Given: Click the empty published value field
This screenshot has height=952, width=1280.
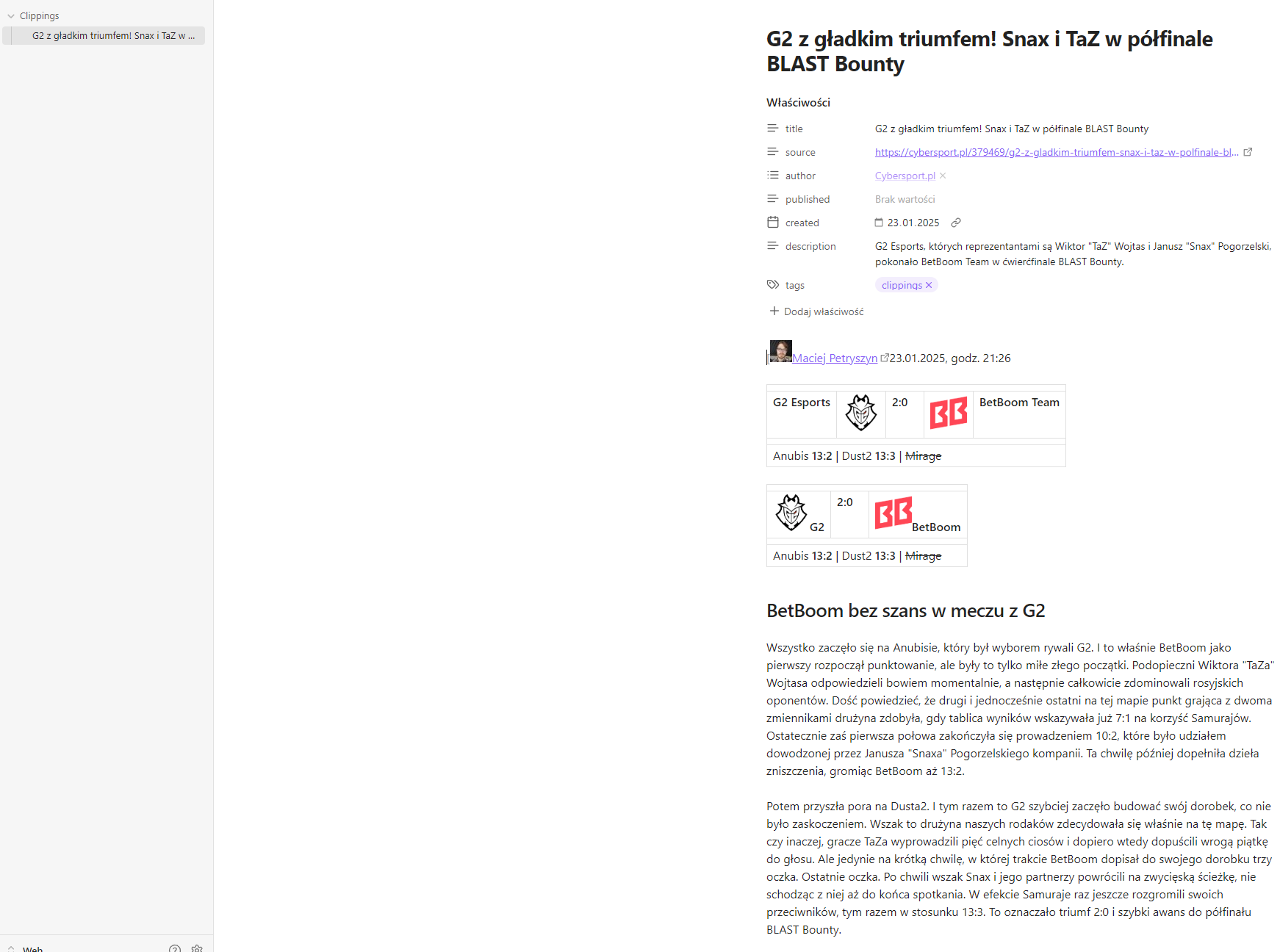Looking at the screenshot, I should (x=905, y=199).
